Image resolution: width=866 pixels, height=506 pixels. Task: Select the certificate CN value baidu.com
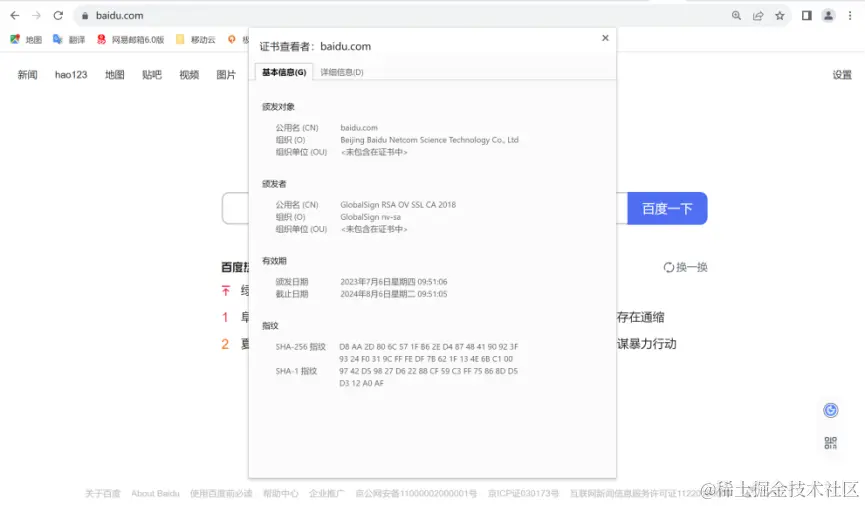click(x=359, y=128)
